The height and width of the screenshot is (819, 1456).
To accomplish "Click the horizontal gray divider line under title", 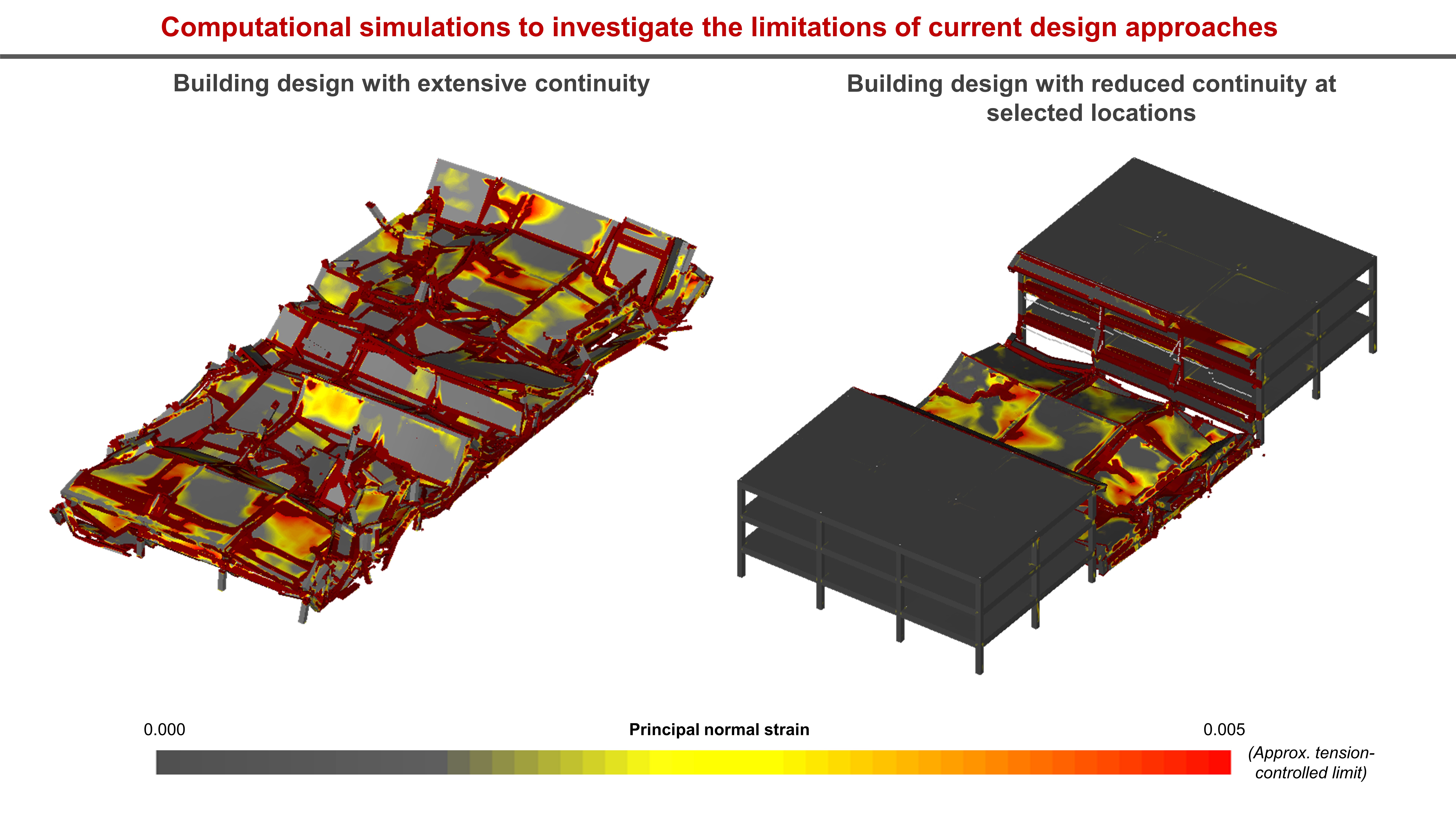I will (728, 57).
